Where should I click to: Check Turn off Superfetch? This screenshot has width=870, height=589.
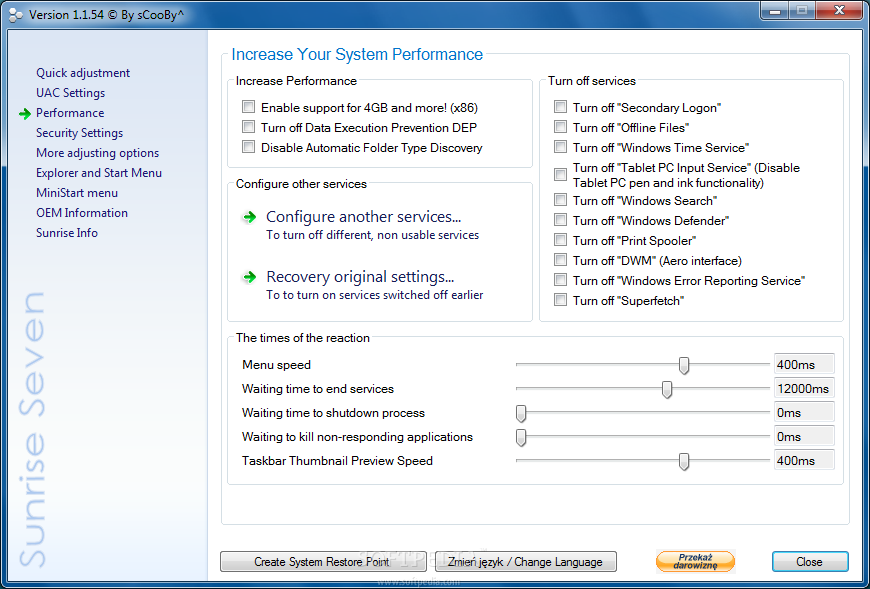[x=560, y=300]
